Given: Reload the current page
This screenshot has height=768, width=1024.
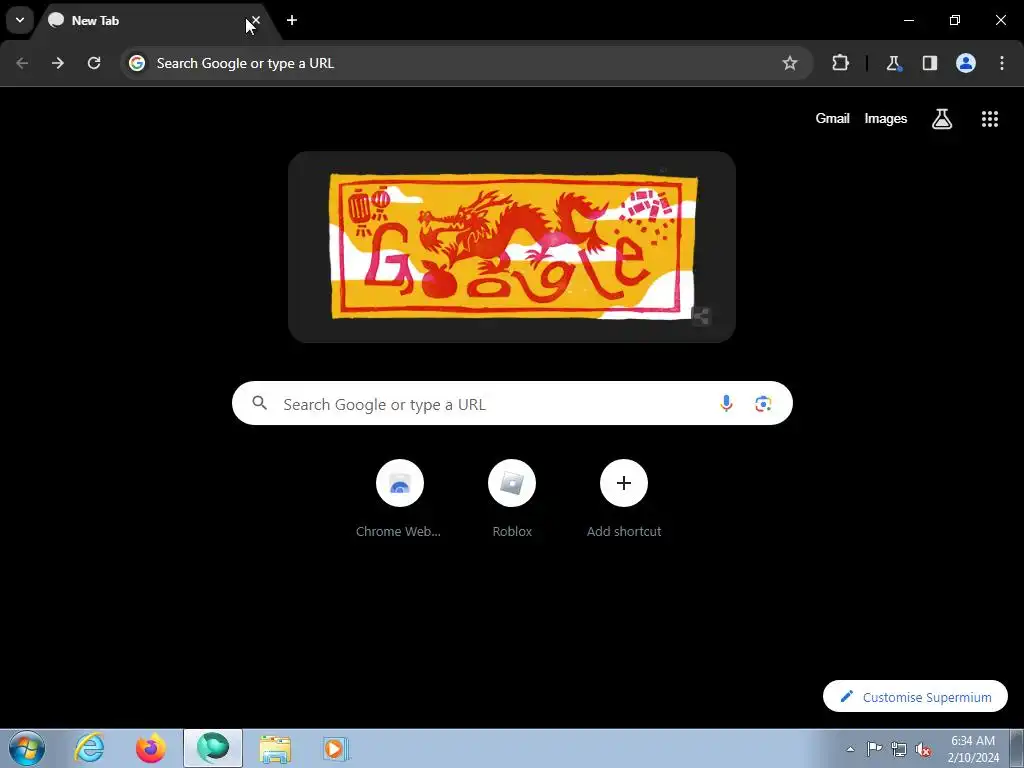Looking at the screenshot, I should 94,63.
